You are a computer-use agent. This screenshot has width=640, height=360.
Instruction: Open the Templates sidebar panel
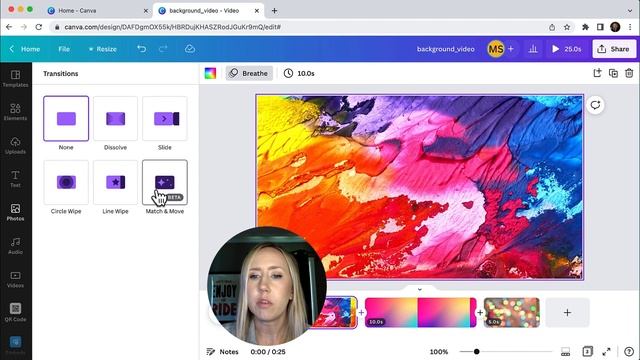16,78
